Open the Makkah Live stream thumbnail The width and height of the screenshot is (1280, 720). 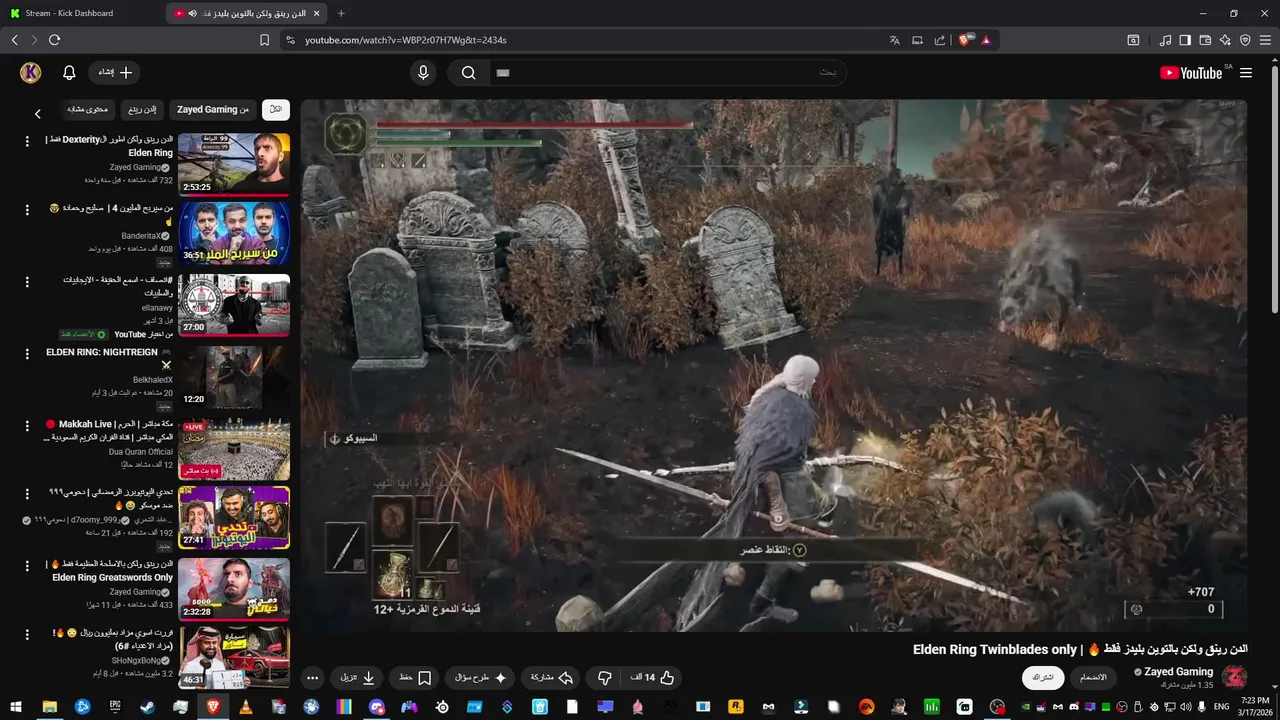pos(234,448)
